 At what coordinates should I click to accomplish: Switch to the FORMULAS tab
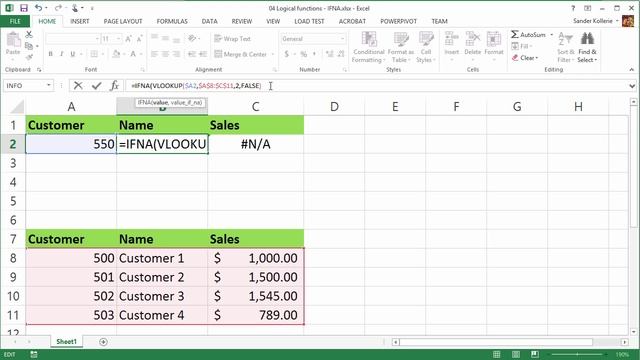point(172,21)
